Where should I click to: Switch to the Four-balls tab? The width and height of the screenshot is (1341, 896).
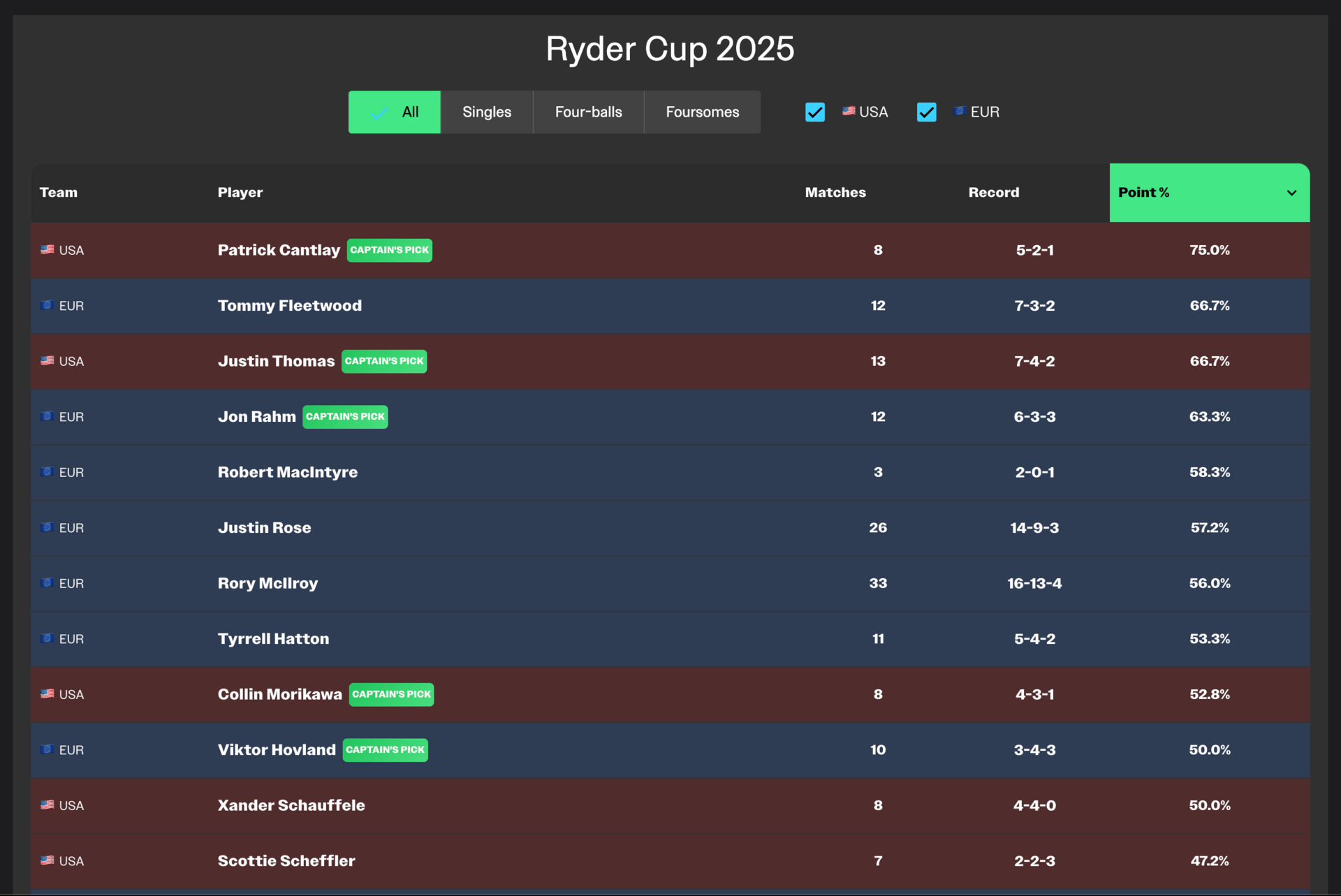point(588,112)
